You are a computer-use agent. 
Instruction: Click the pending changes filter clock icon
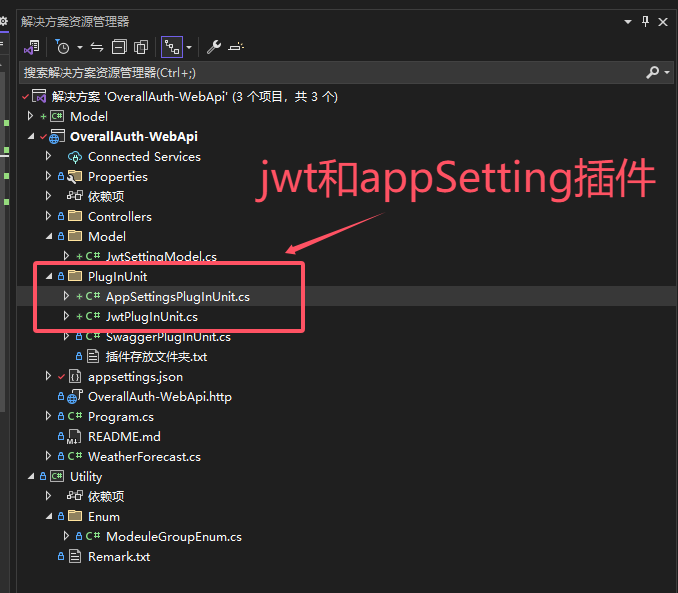click(63, 47)
